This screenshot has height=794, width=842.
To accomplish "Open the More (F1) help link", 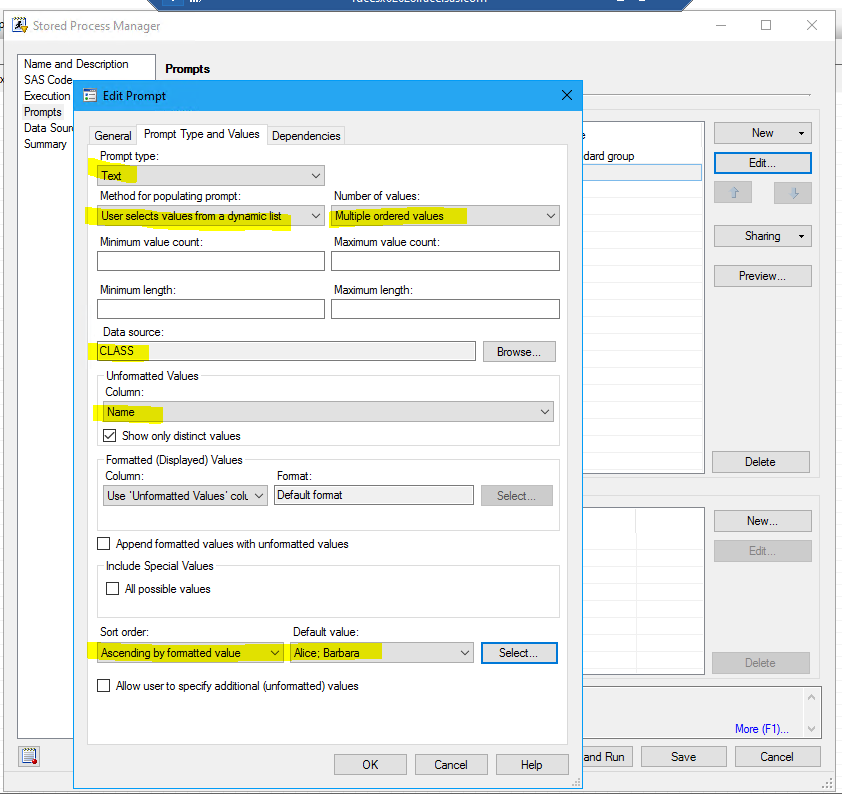I will pyautogui.click(x=761, y=729).
